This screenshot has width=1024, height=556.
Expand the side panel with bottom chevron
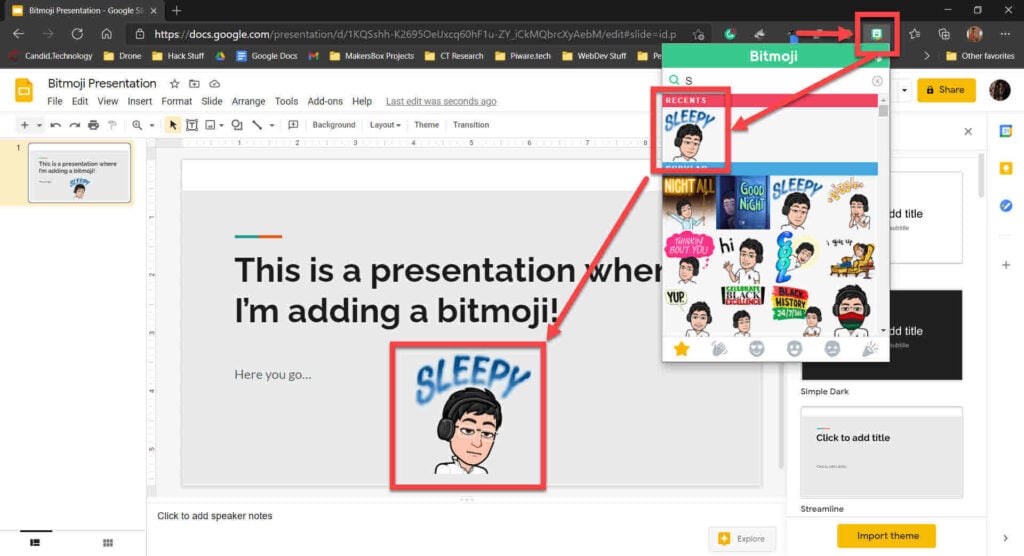pyautogui.click(x=1005, y=538)
